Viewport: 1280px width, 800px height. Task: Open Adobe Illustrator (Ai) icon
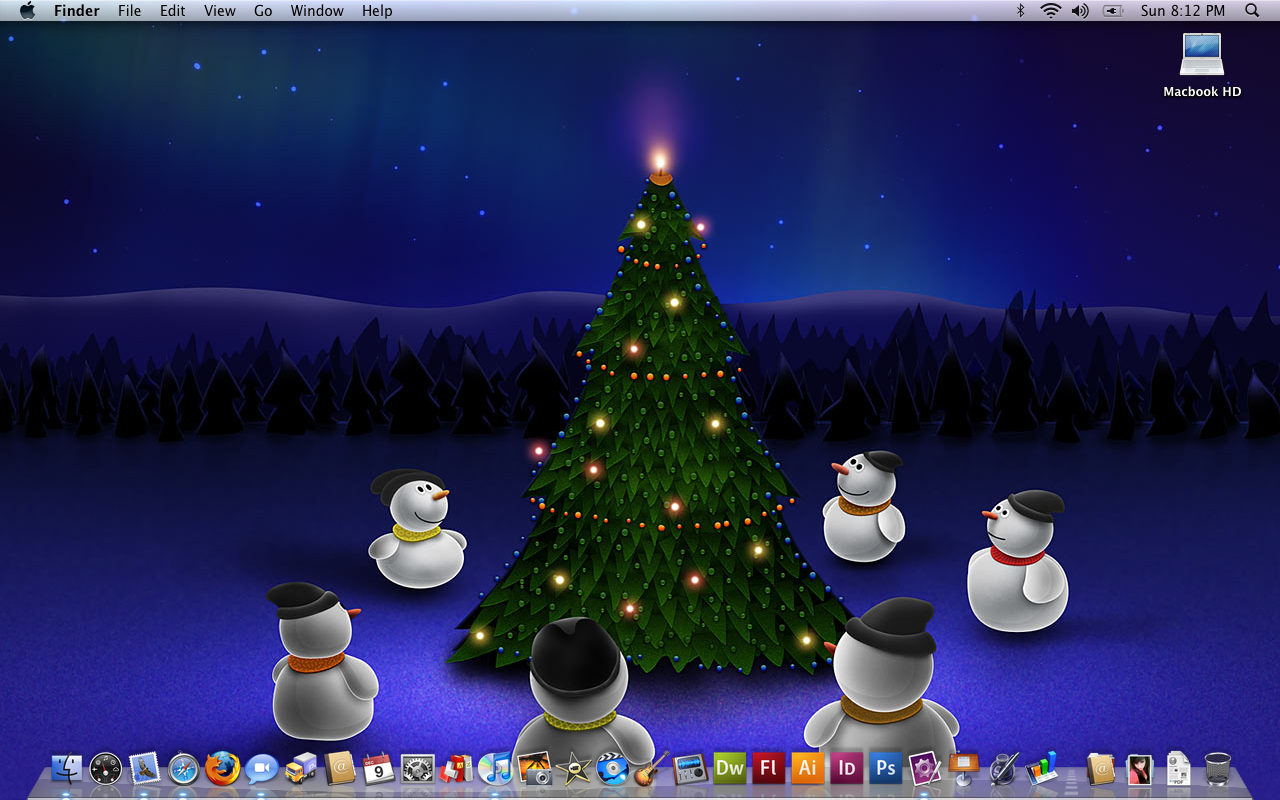808,768
